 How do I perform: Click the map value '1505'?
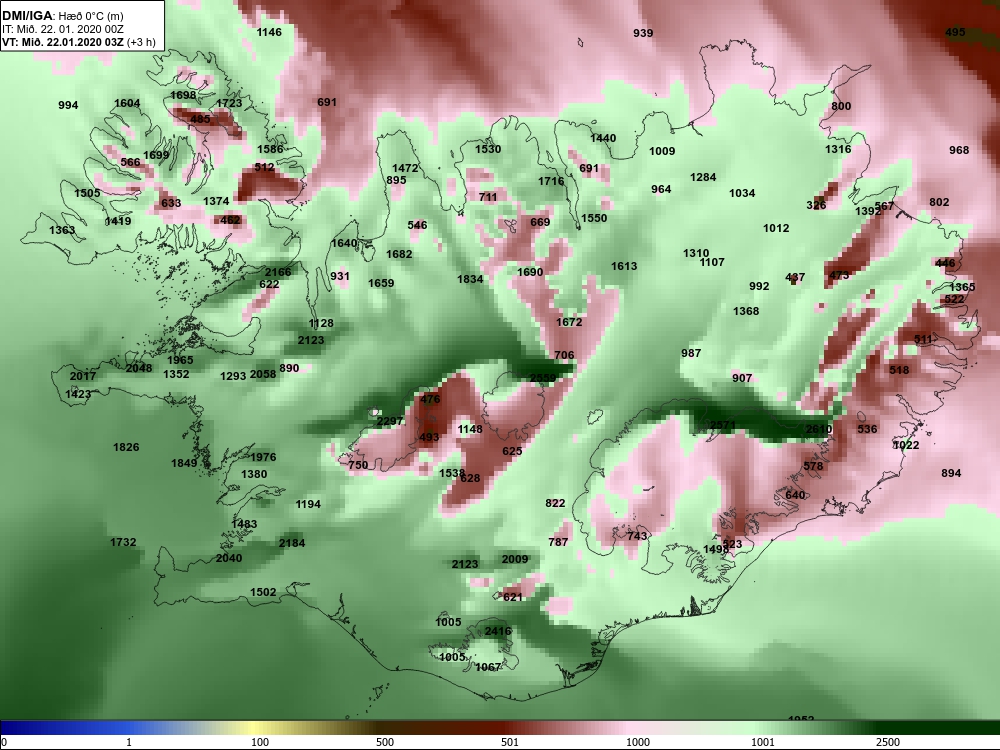[87, 193]
